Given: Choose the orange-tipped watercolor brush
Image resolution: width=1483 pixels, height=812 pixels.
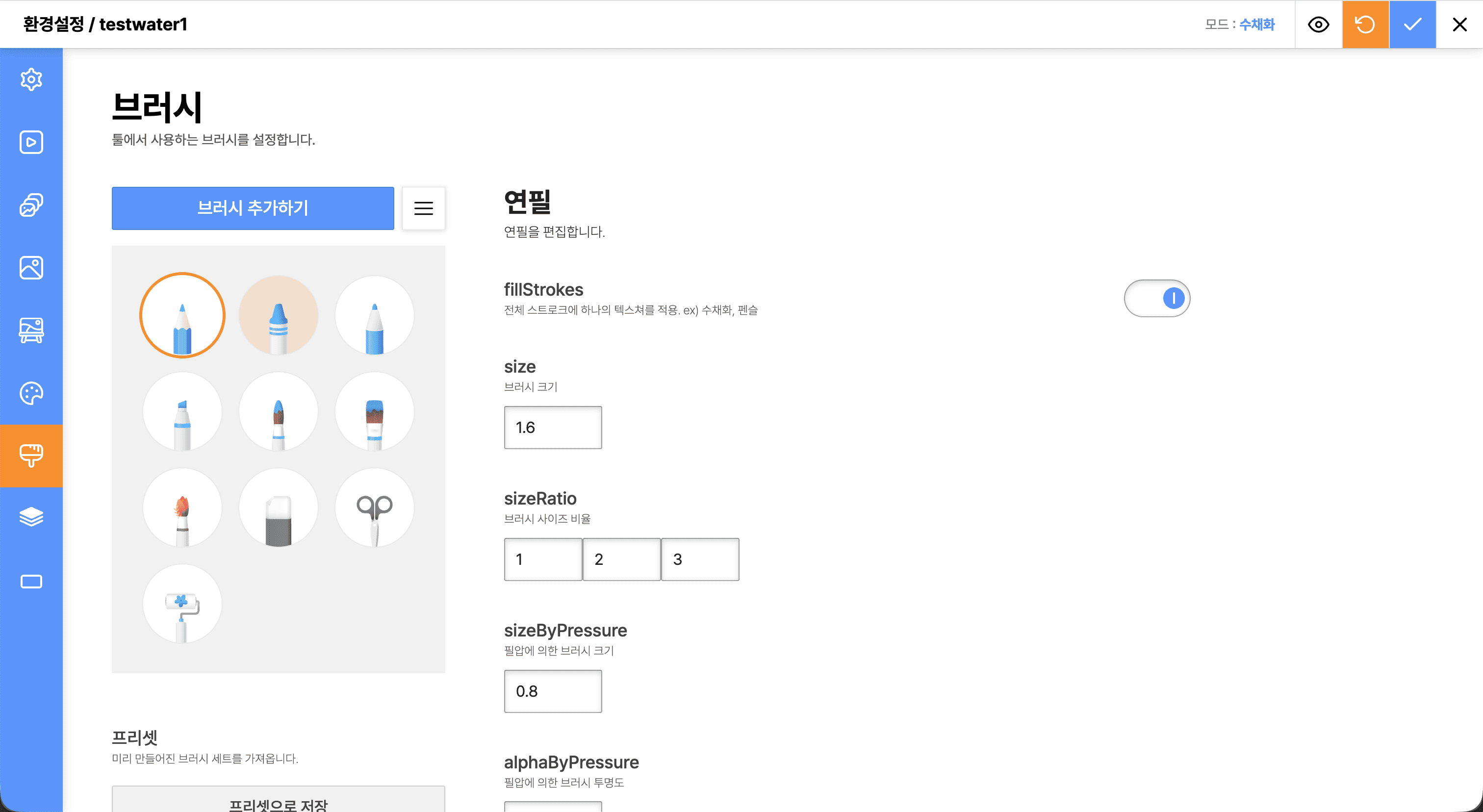Looking at the screenshot, I should [182, 507].
